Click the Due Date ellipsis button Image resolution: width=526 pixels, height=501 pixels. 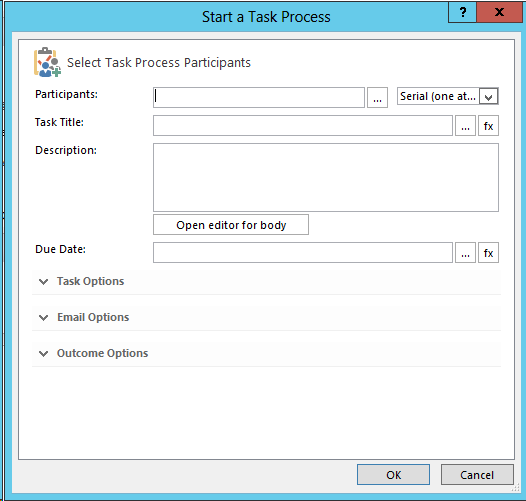coord(465,253)
